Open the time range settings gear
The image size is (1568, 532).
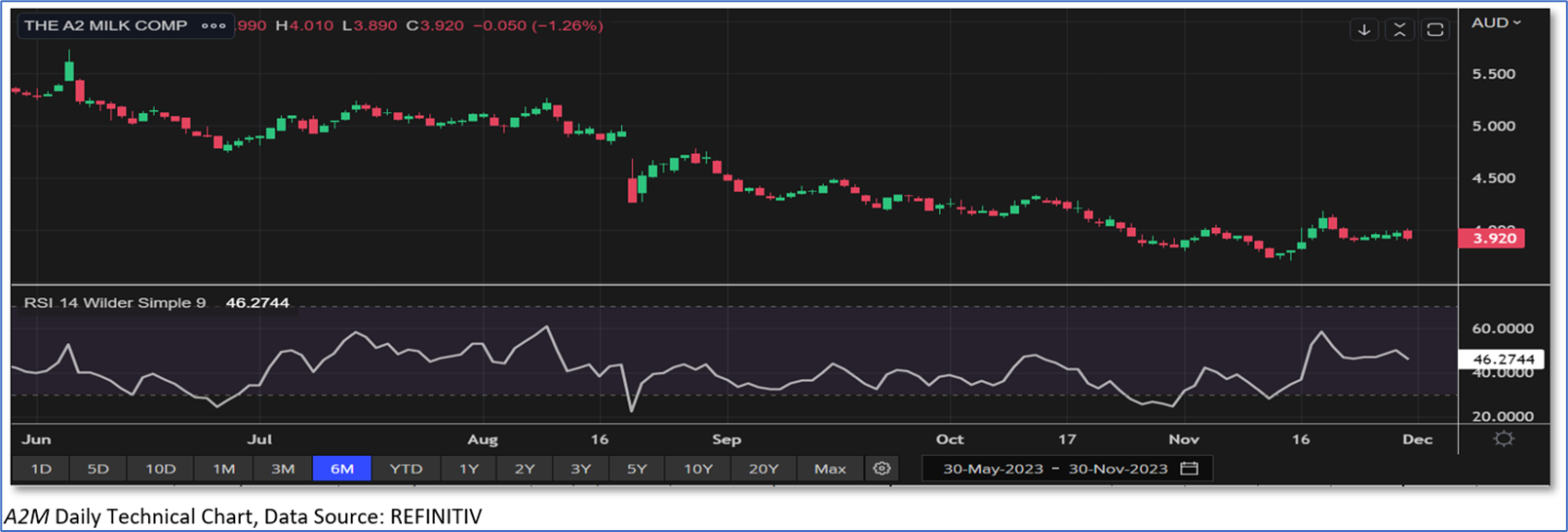click(x=882, y=469)
